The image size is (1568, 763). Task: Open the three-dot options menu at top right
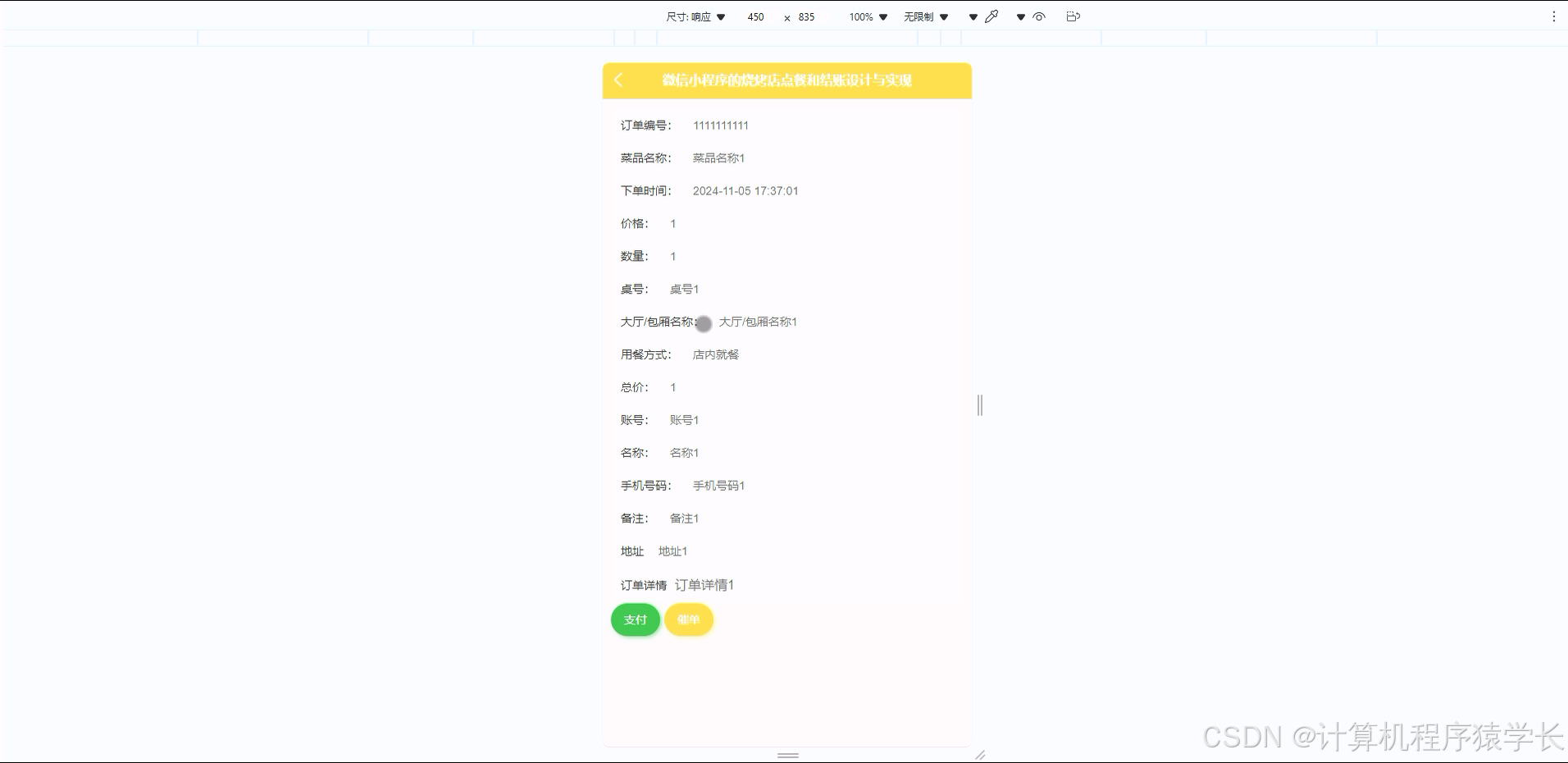pos(1554,16)
